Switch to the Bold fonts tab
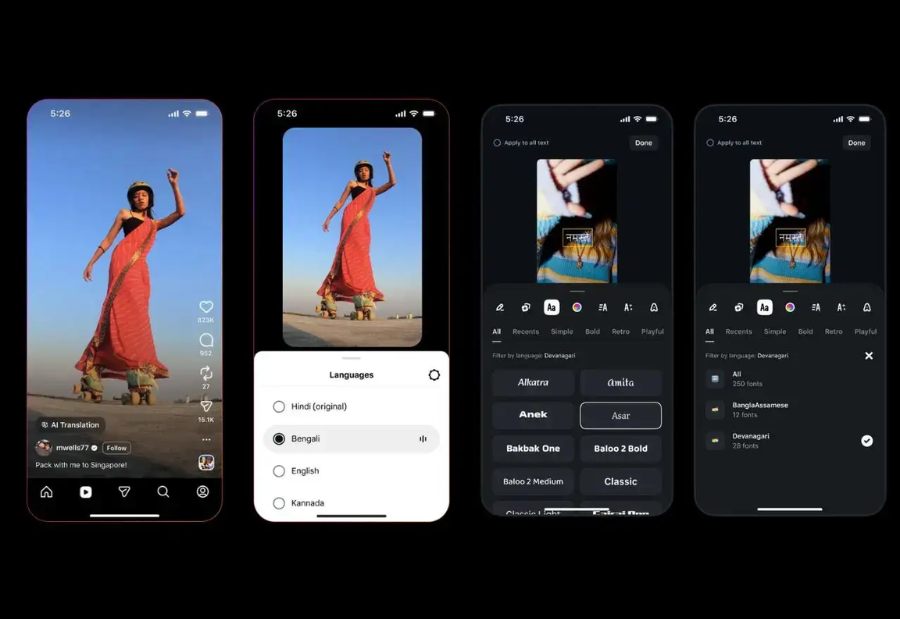Viewport: 900px width, 619px height. [591, 330]
